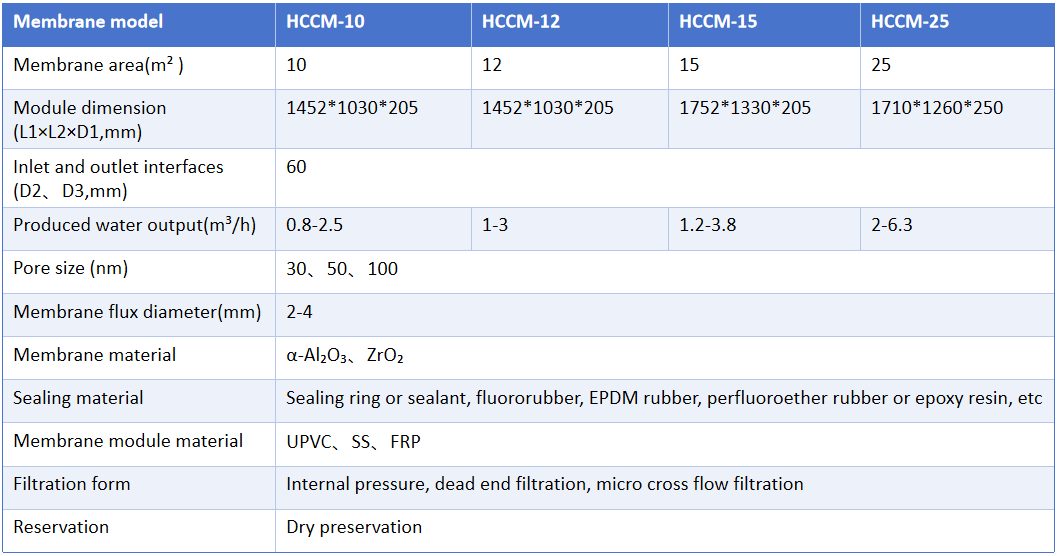Image resolution: width=1058 pixels, height=556 pixels.
Task: Click the 1.2-3.8 water output cell
Action: (x=707, y=226)
